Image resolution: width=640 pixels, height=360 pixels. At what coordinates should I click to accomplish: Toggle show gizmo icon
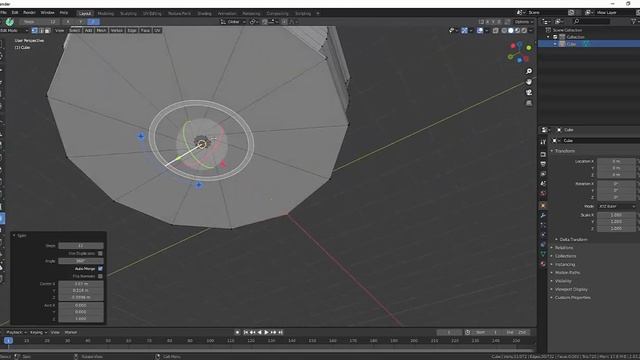point(464,31)
